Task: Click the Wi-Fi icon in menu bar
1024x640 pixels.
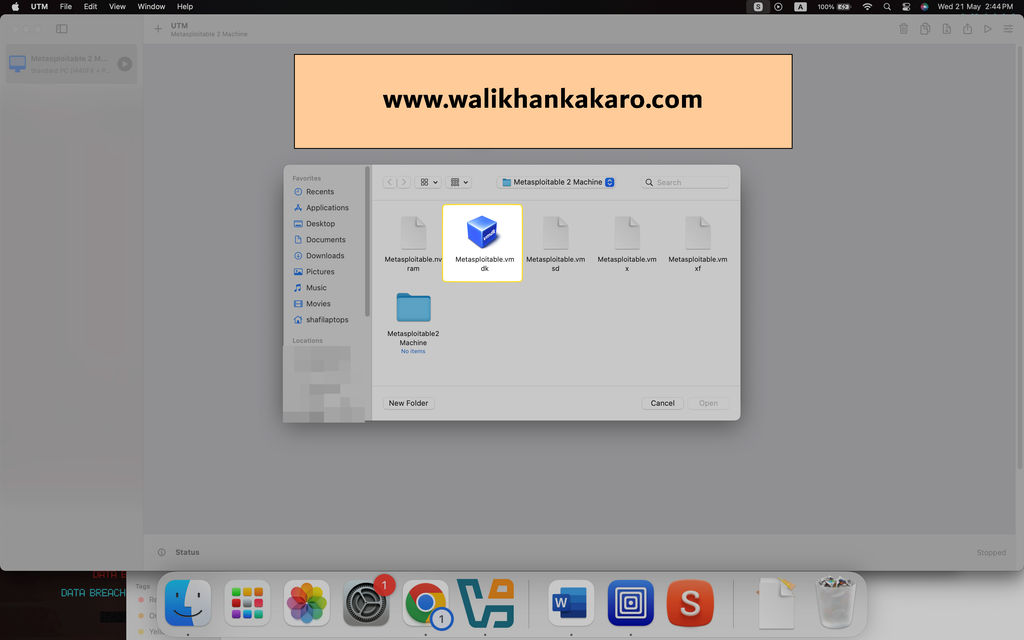Action: click(x=867, y=7)
